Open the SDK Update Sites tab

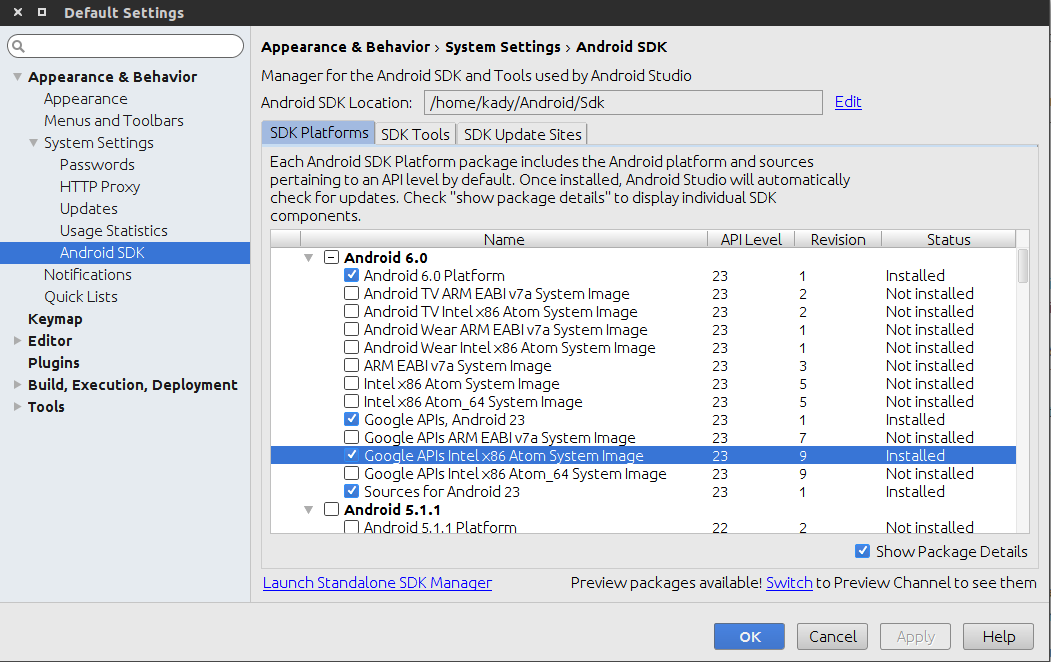pos(522,134)
